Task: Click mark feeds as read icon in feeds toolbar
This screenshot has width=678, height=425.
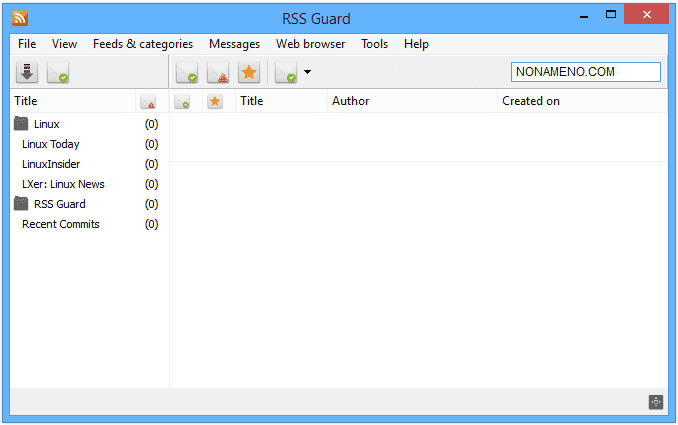Action: [x=58, y=72]
